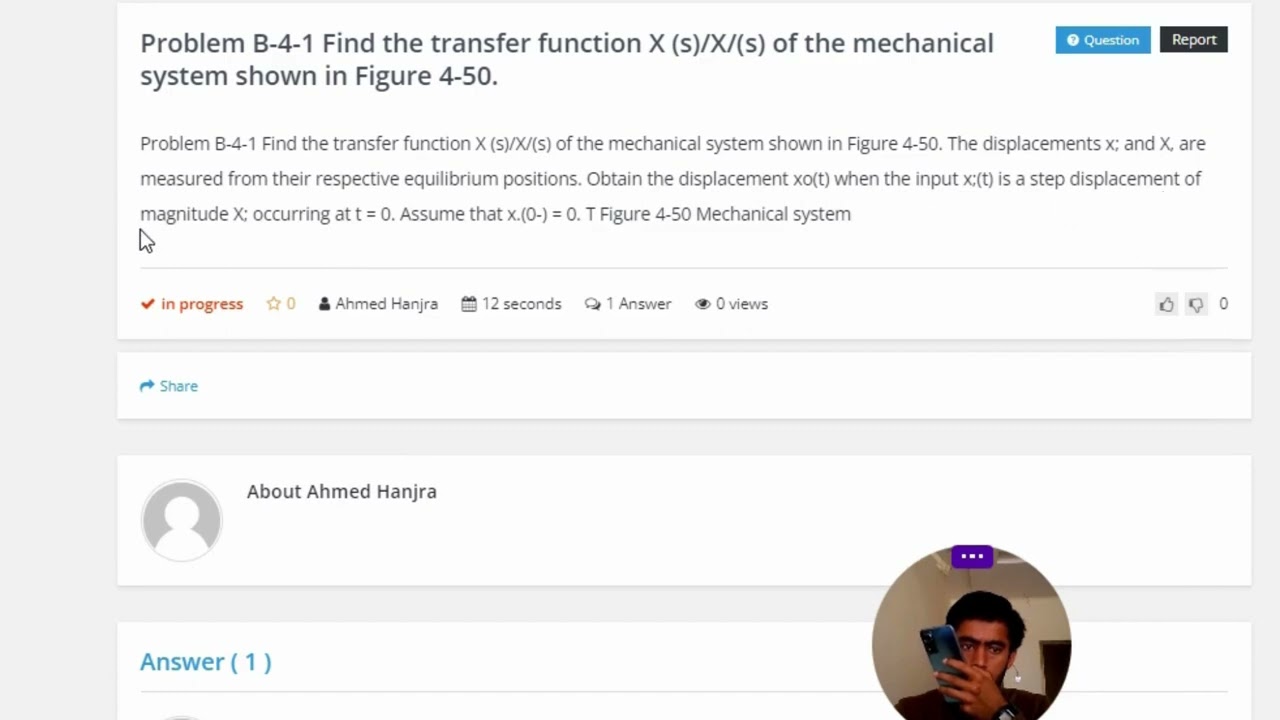1280x720 pixels.
Task: Click the thumbs down icon
Action: (1196, 304)
